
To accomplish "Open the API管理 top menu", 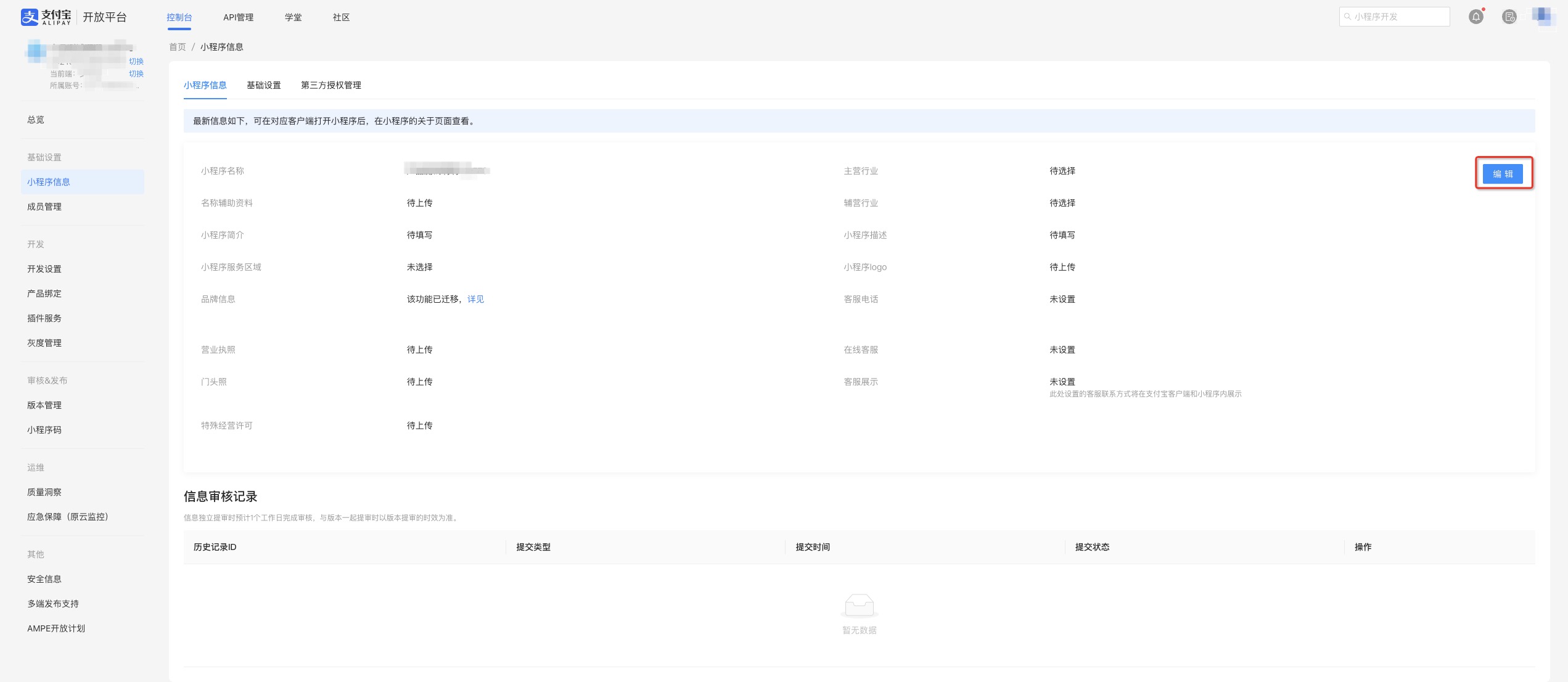I will pyautogui.click(x=238, y=17).
